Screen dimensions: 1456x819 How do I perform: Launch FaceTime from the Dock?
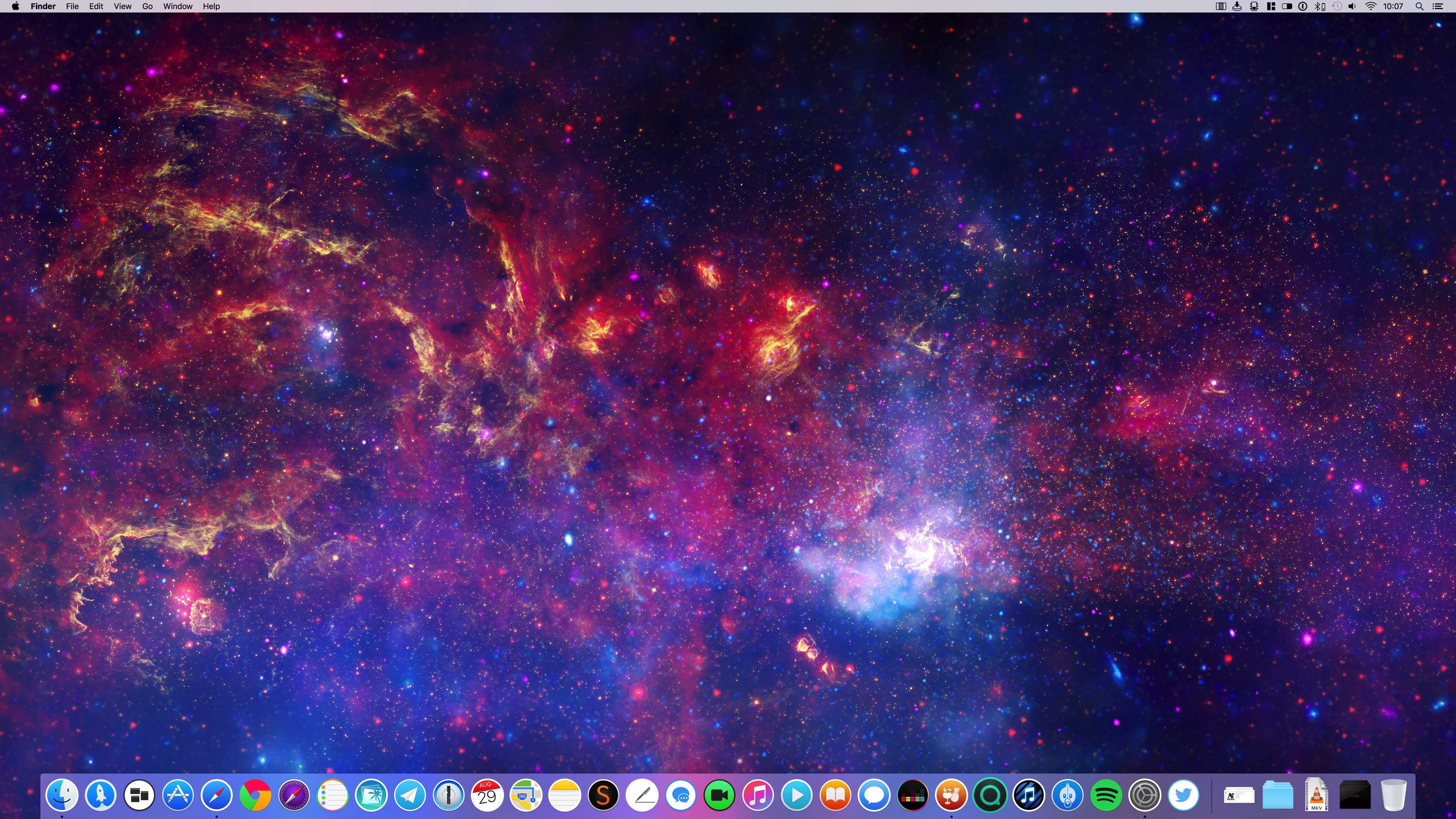tap(719, 795)
